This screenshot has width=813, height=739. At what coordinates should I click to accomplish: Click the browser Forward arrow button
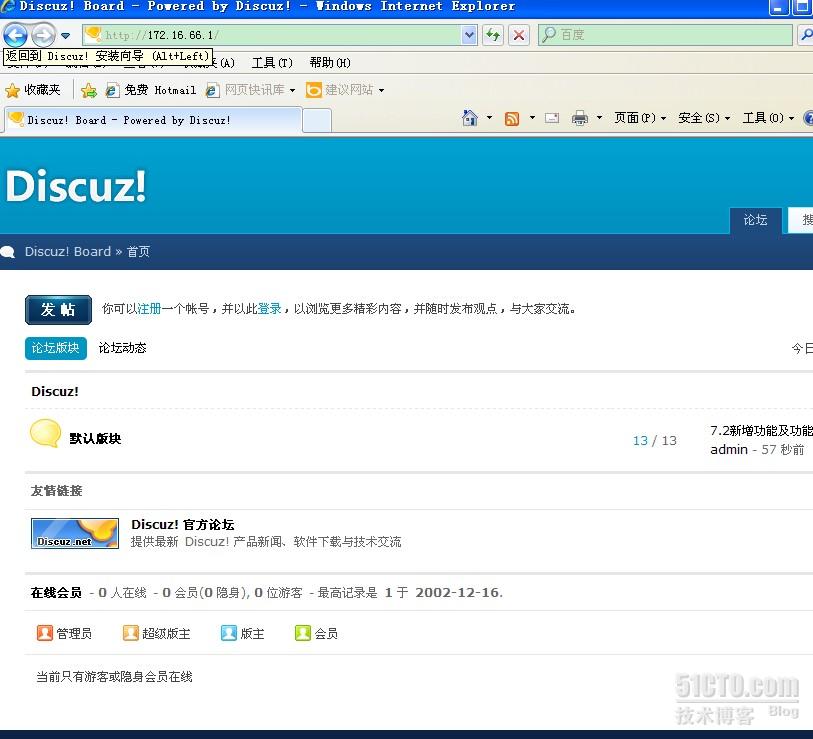coord(43,35)
